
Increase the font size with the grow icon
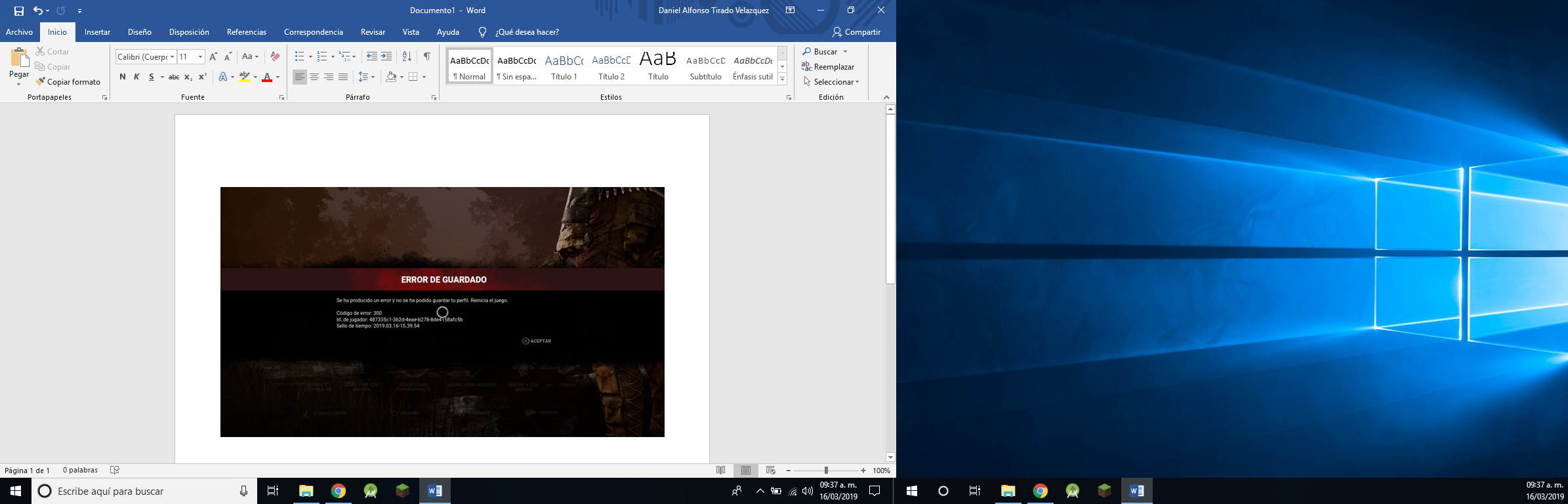pos(213,57)
